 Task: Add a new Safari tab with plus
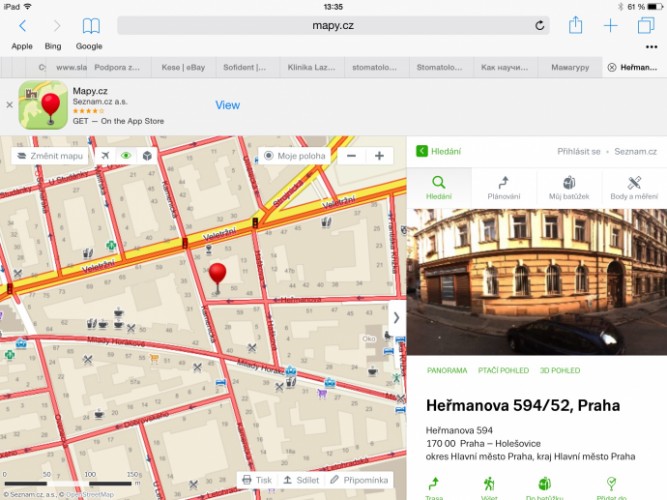[610, 26]
